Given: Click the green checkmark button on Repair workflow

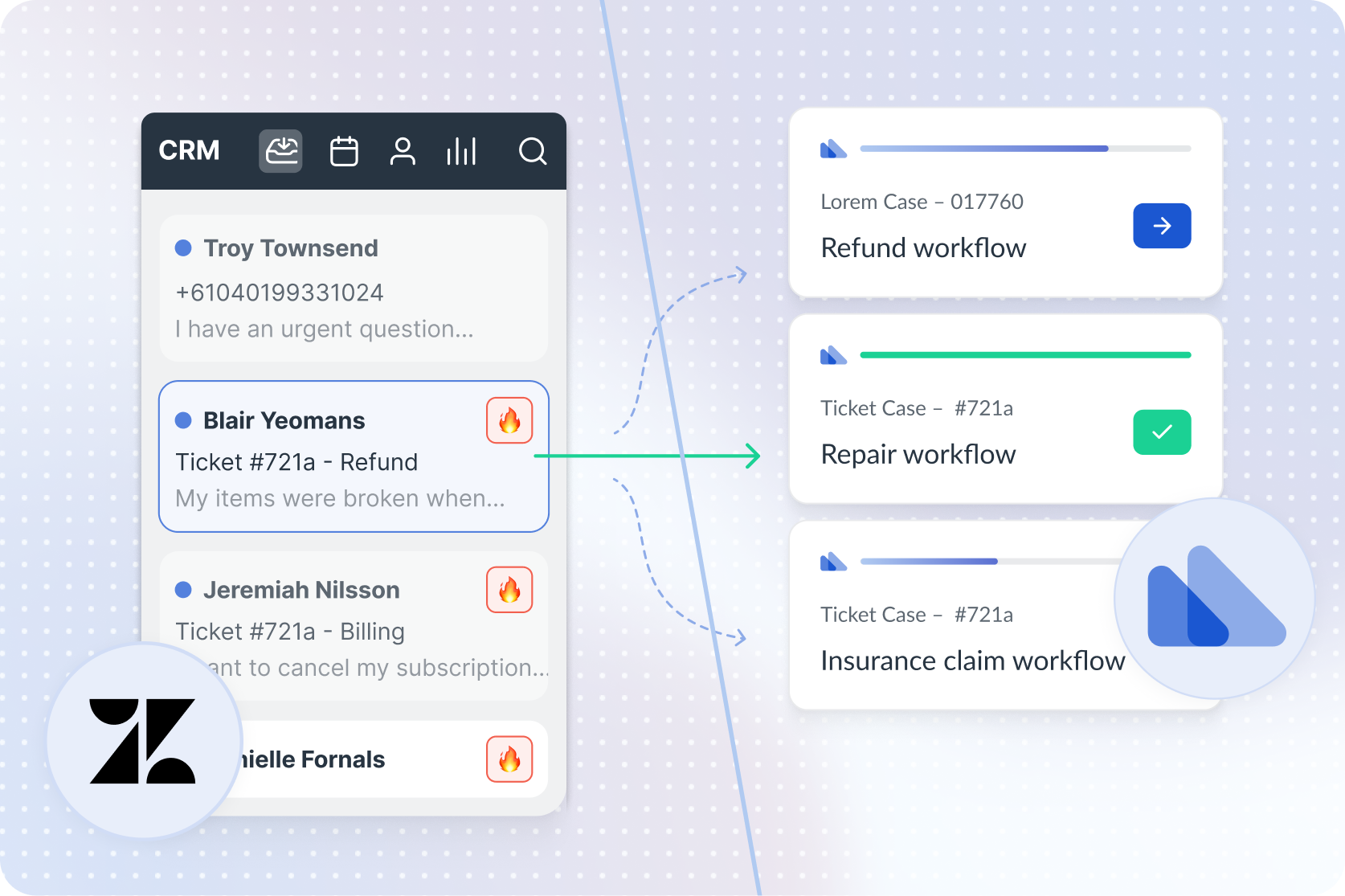Looking at the screenshot, I should click(1162, 432).
